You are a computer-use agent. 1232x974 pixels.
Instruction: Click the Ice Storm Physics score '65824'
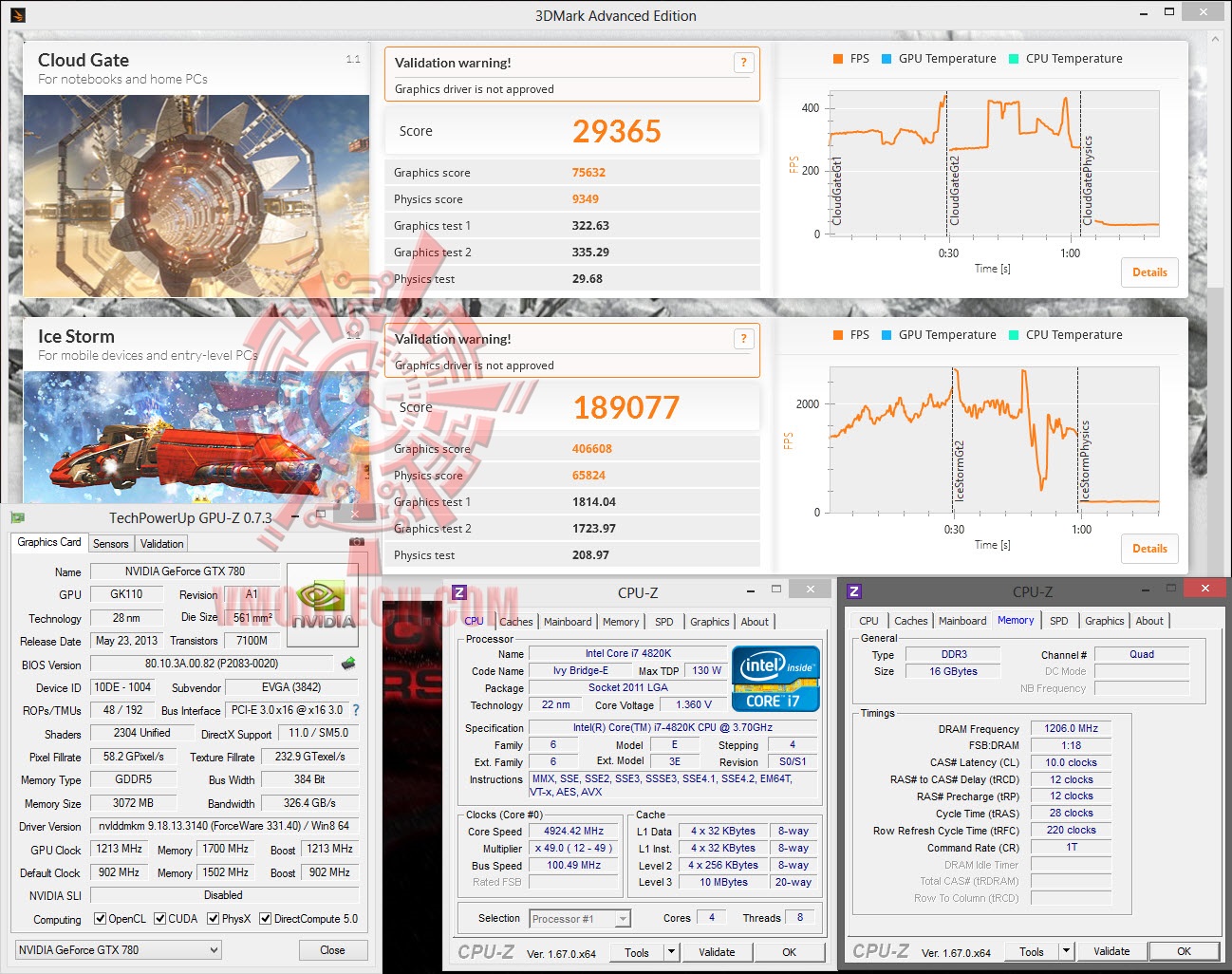click(588, 476)
